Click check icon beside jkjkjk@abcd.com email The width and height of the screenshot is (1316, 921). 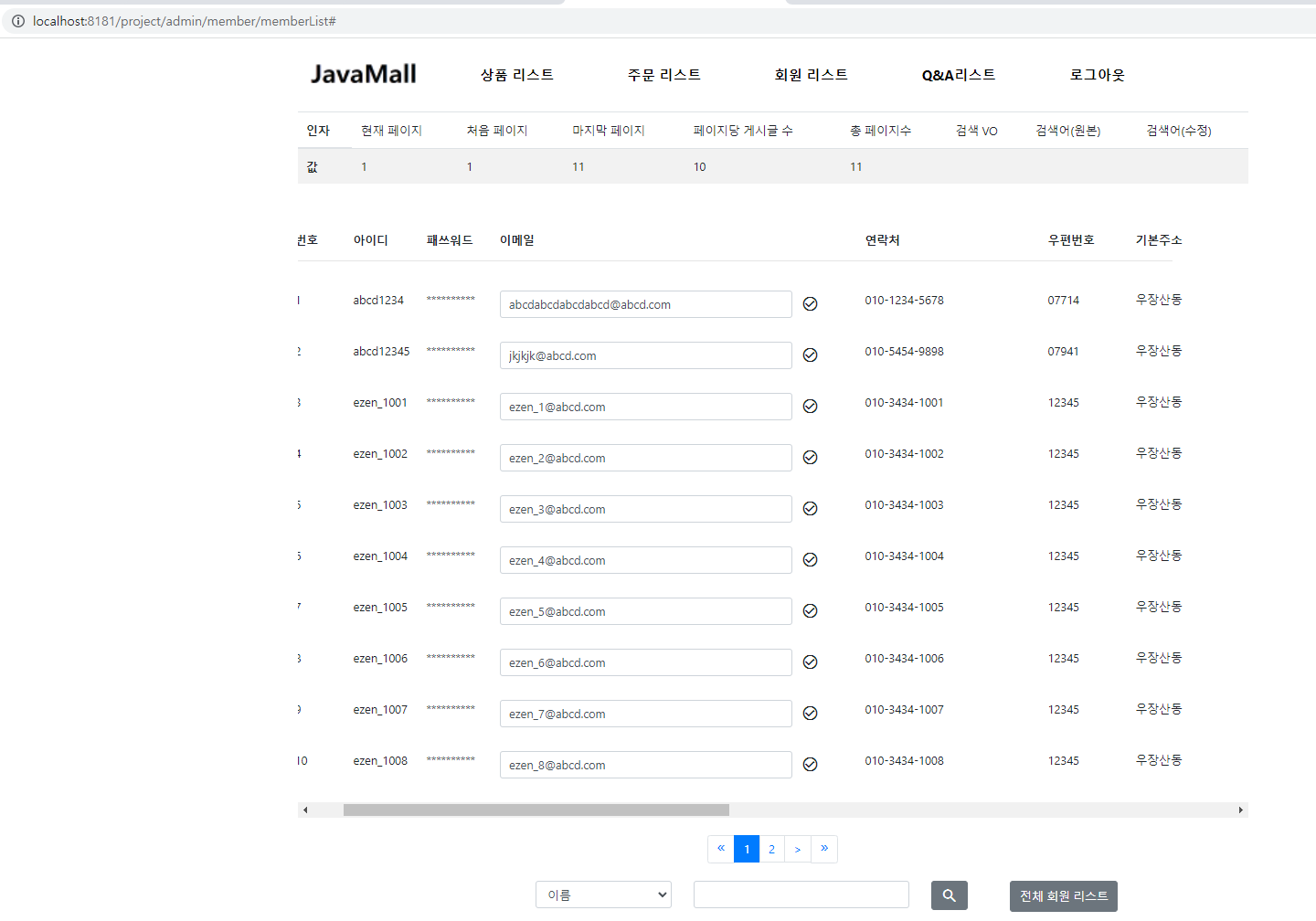click(x=810, y=355)
